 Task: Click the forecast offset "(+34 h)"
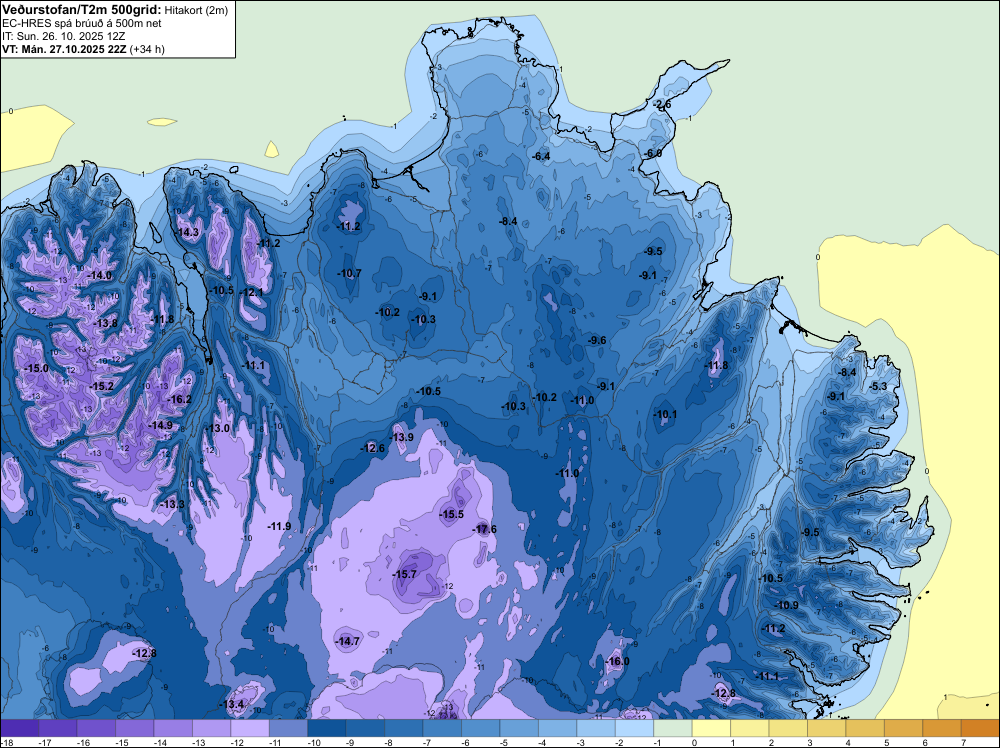[x=147, y=49]
